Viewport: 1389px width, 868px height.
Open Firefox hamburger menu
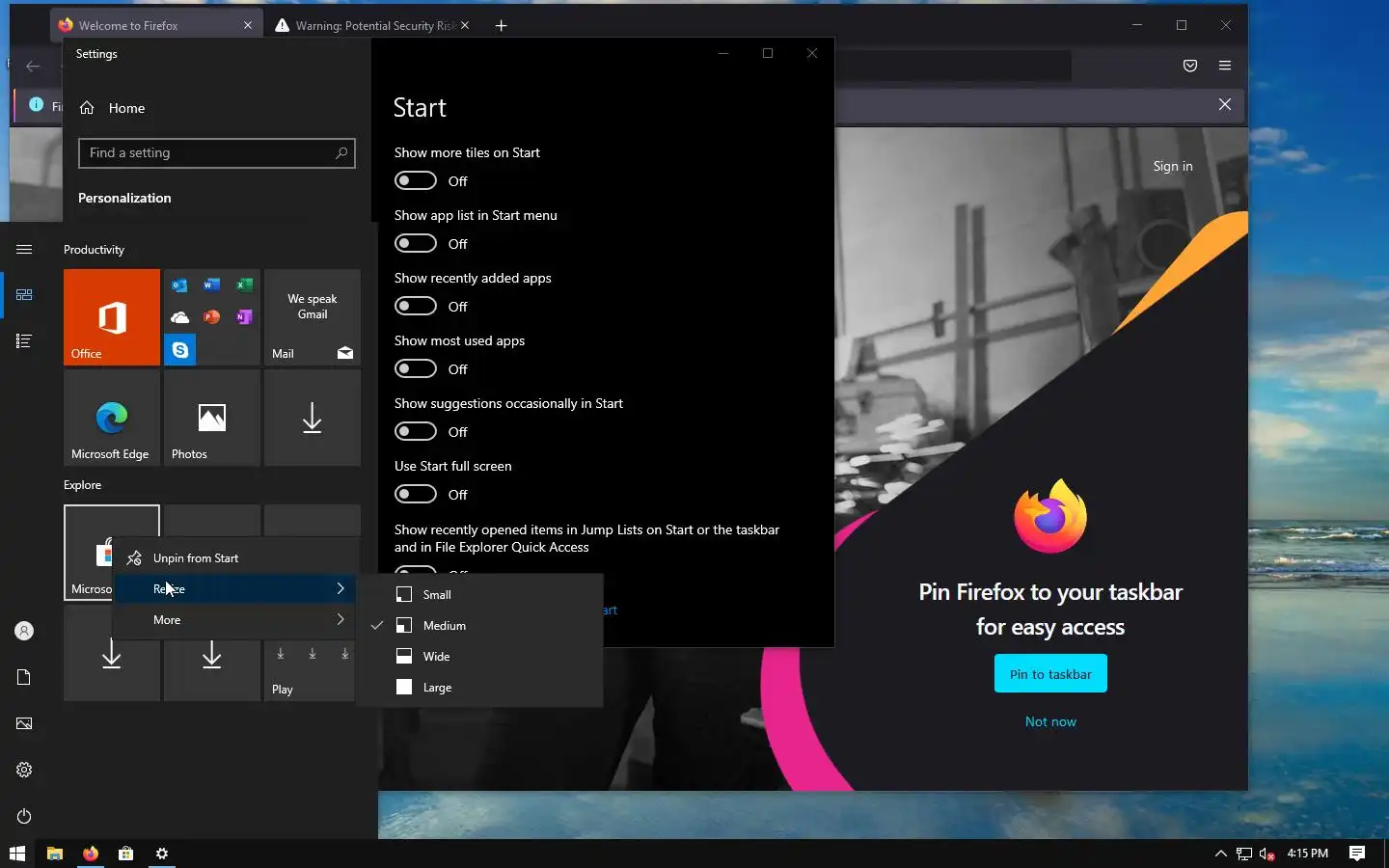point(1225,66)
